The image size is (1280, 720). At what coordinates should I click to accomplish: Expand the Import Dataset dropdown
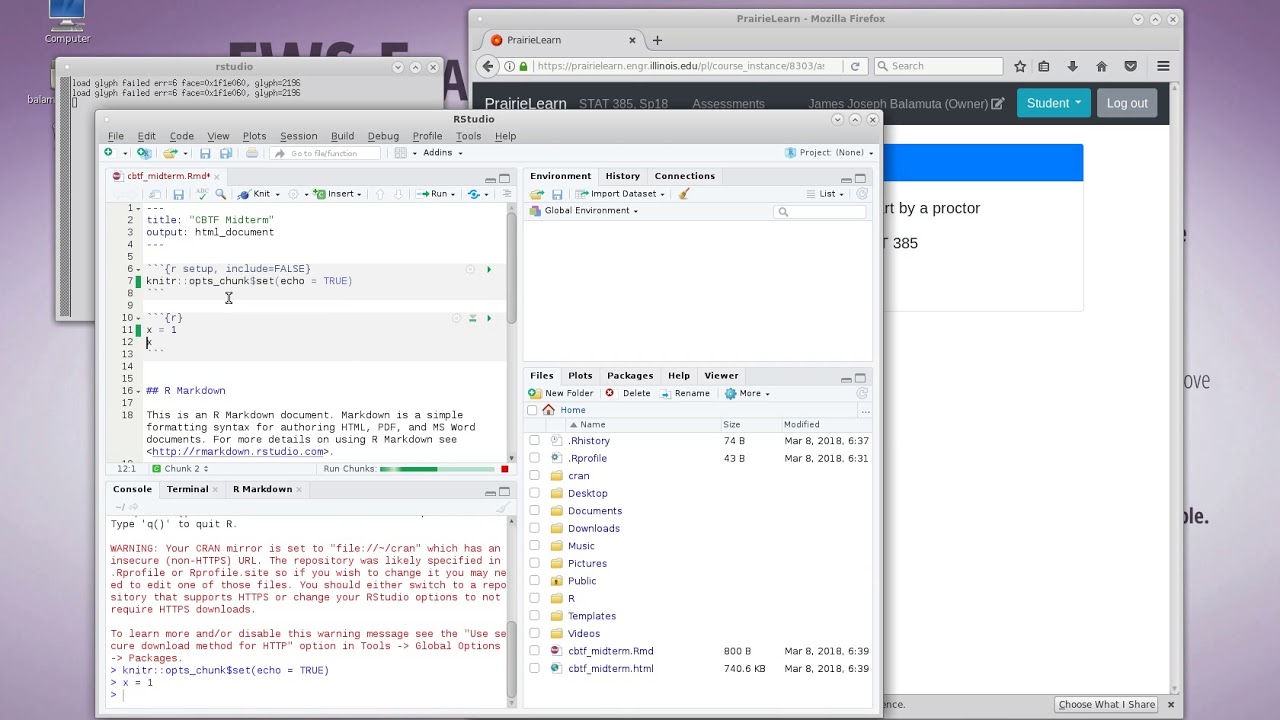point(619,194)
